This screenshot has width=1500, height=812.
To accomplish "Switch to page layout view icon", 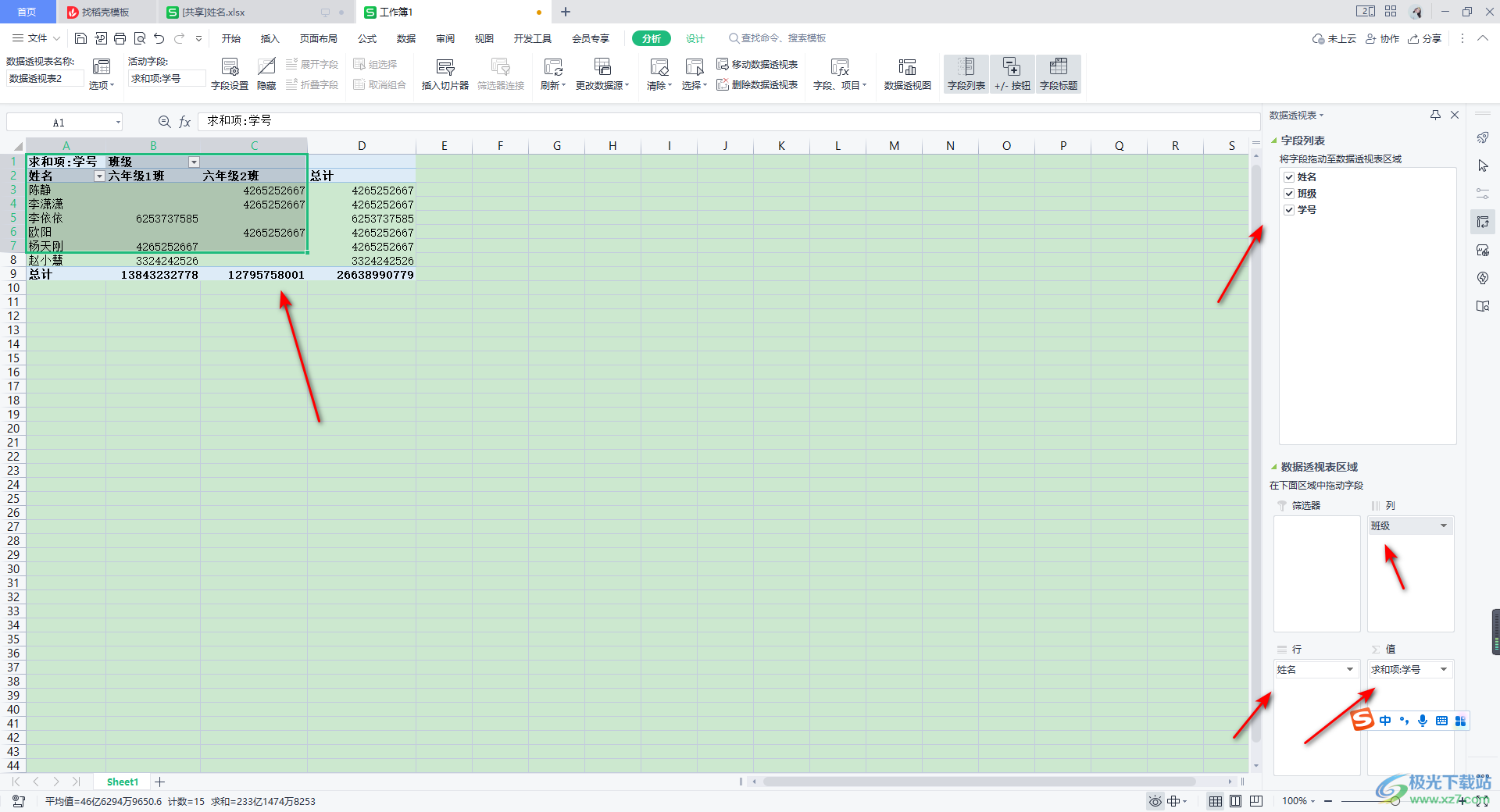I will [1235, 801].
